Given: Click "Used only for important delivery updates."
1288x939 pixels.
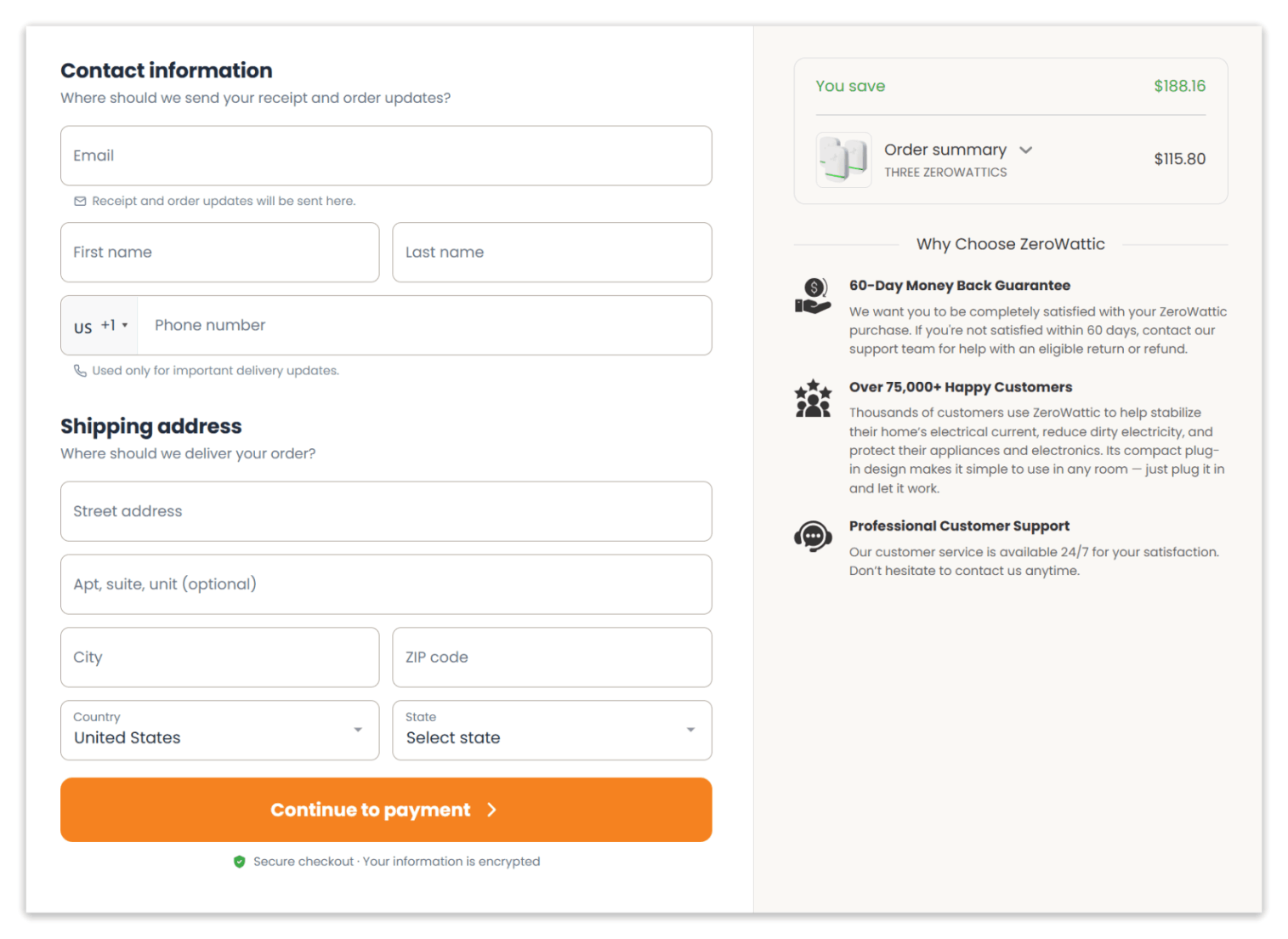Looking at the screenshot, I should click(x=216, y=371).
